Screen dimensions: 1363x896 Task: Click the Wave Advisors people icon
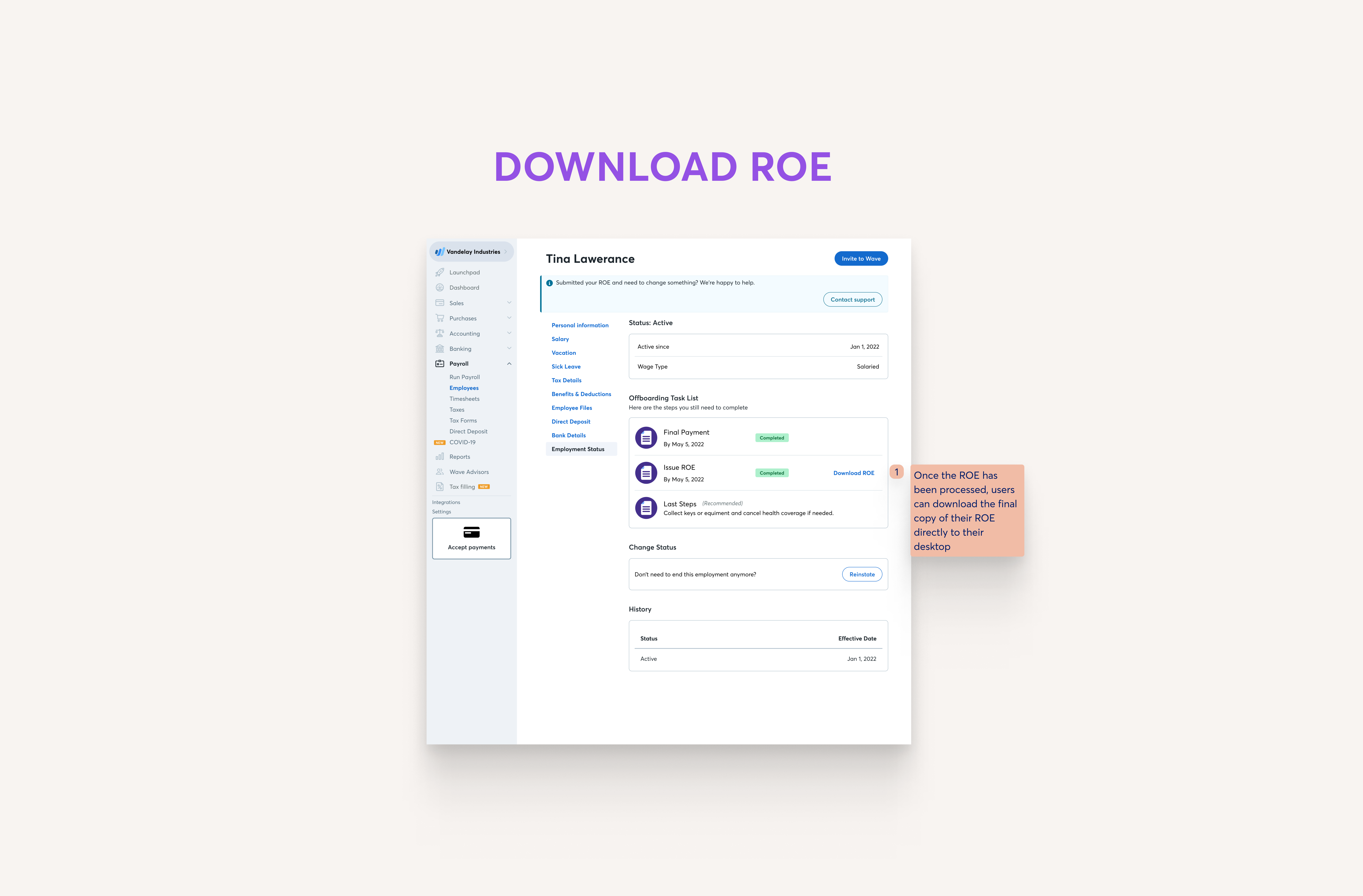coord(440,472)
